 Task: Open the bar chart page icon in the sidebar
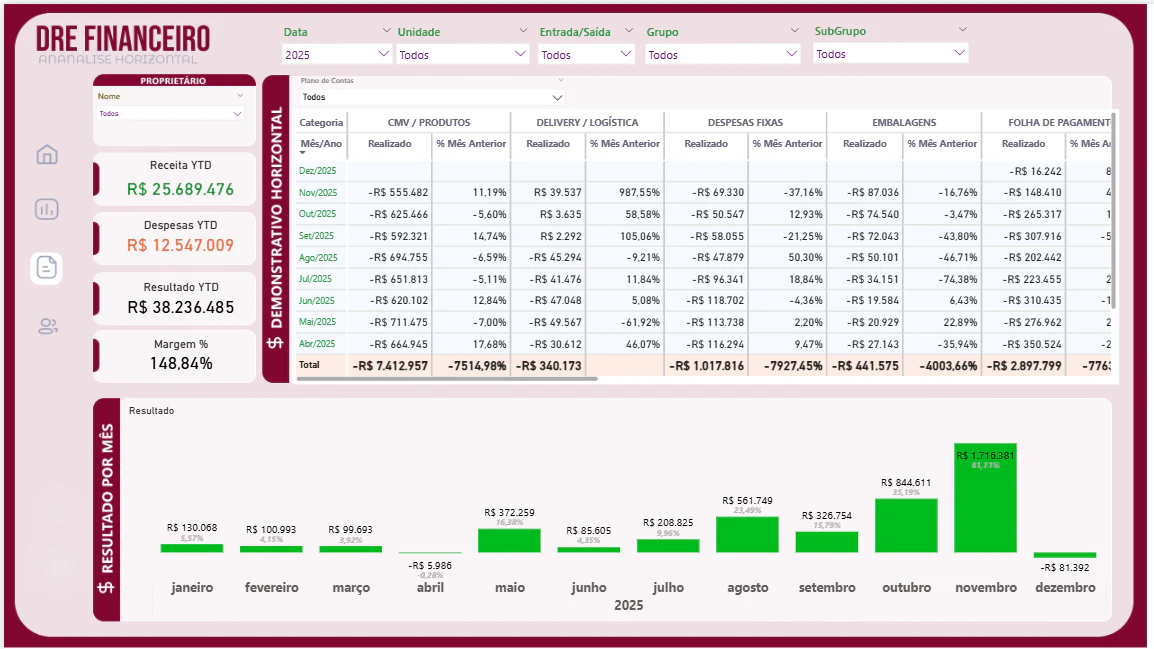tap(47, 209)
